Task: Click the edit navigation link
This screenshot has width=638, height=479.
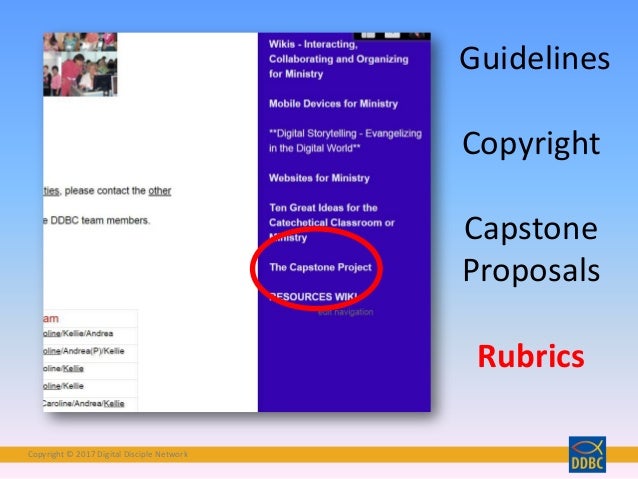Action: tap(345, 312)
